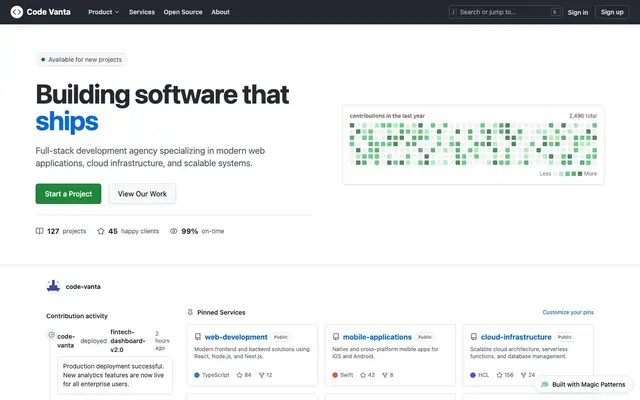The height and width of the screenshot is (400, 640).
Task: Click the 2 hours ago timestamp
Action: 162,341
